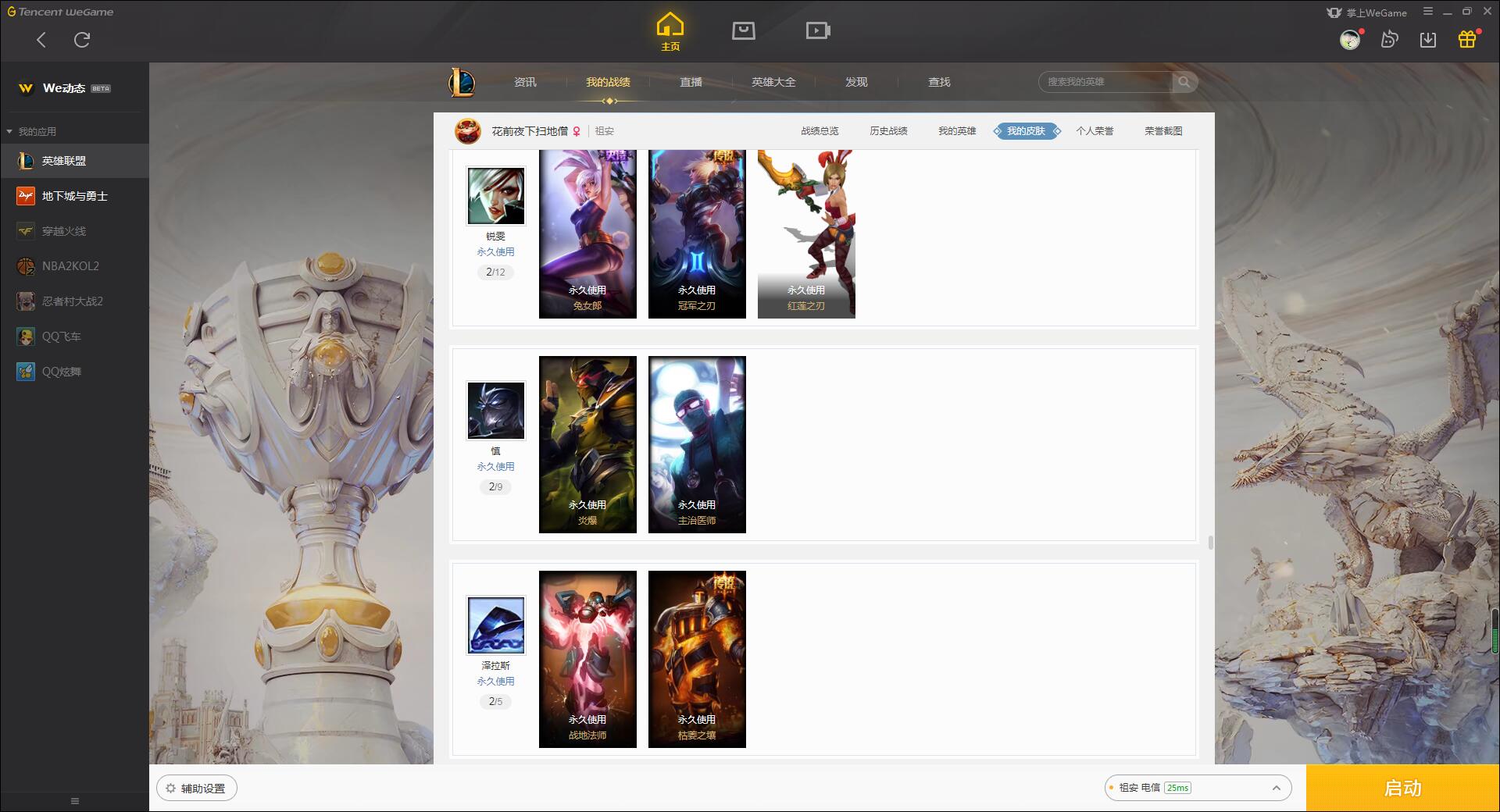Click the magnifier search button
This screenshot has width=1500, height=812.
[x=1184, y=82]
